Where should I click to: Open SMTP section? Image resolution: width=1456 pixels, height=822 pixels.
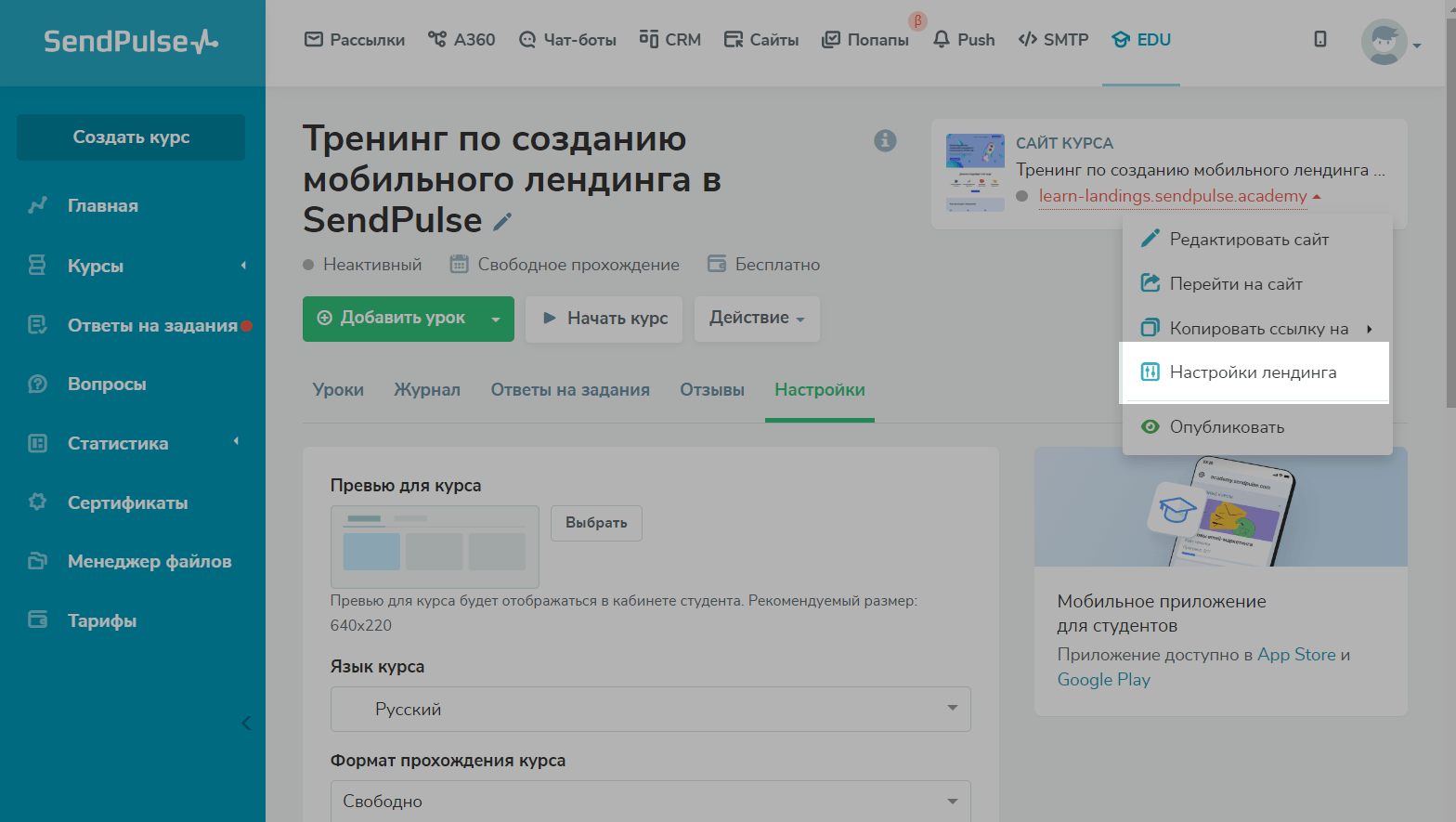pyautogui.click(x=1053, y=40)
